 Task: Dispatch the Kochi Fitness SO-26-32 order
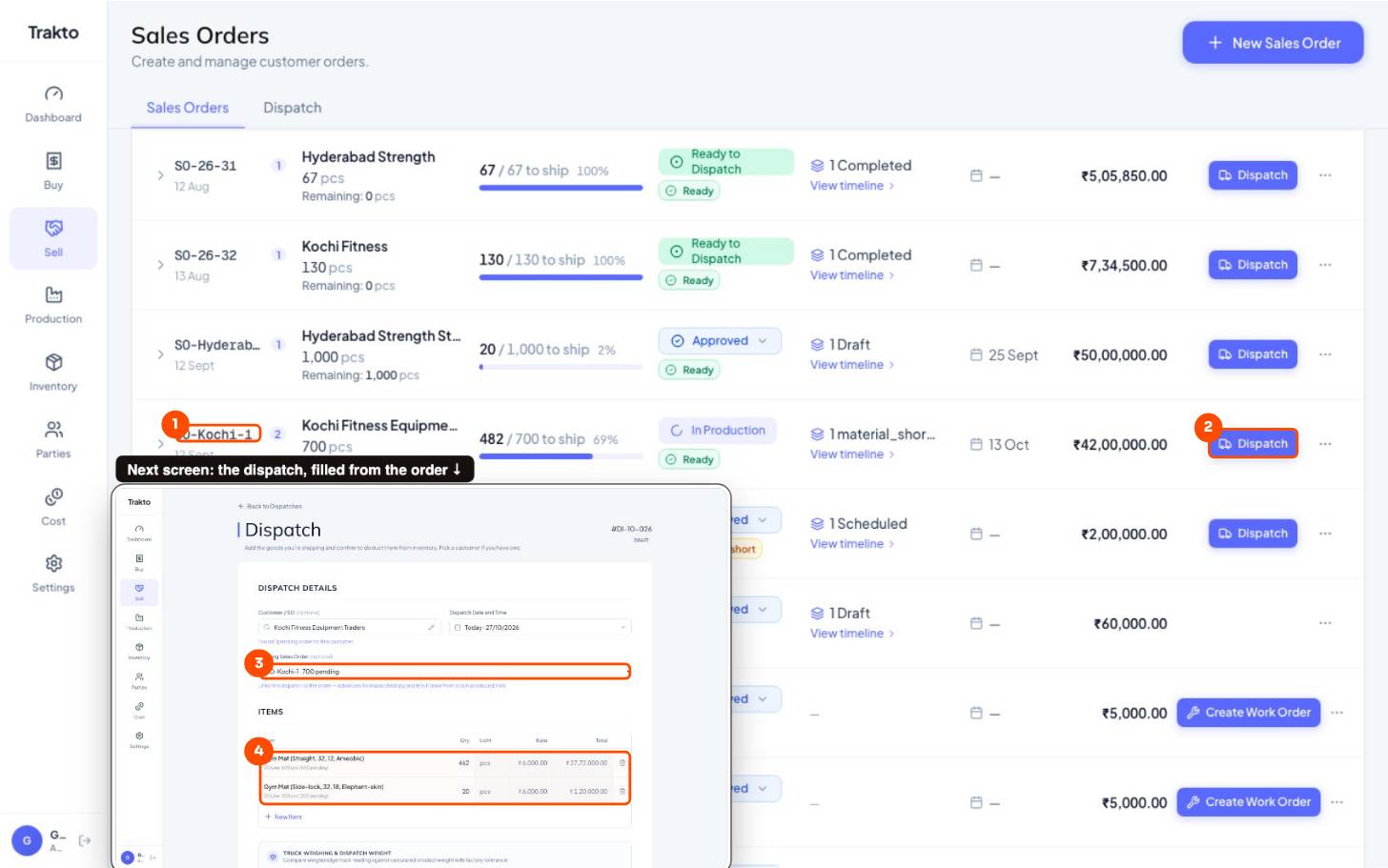tap(1253, 265)
